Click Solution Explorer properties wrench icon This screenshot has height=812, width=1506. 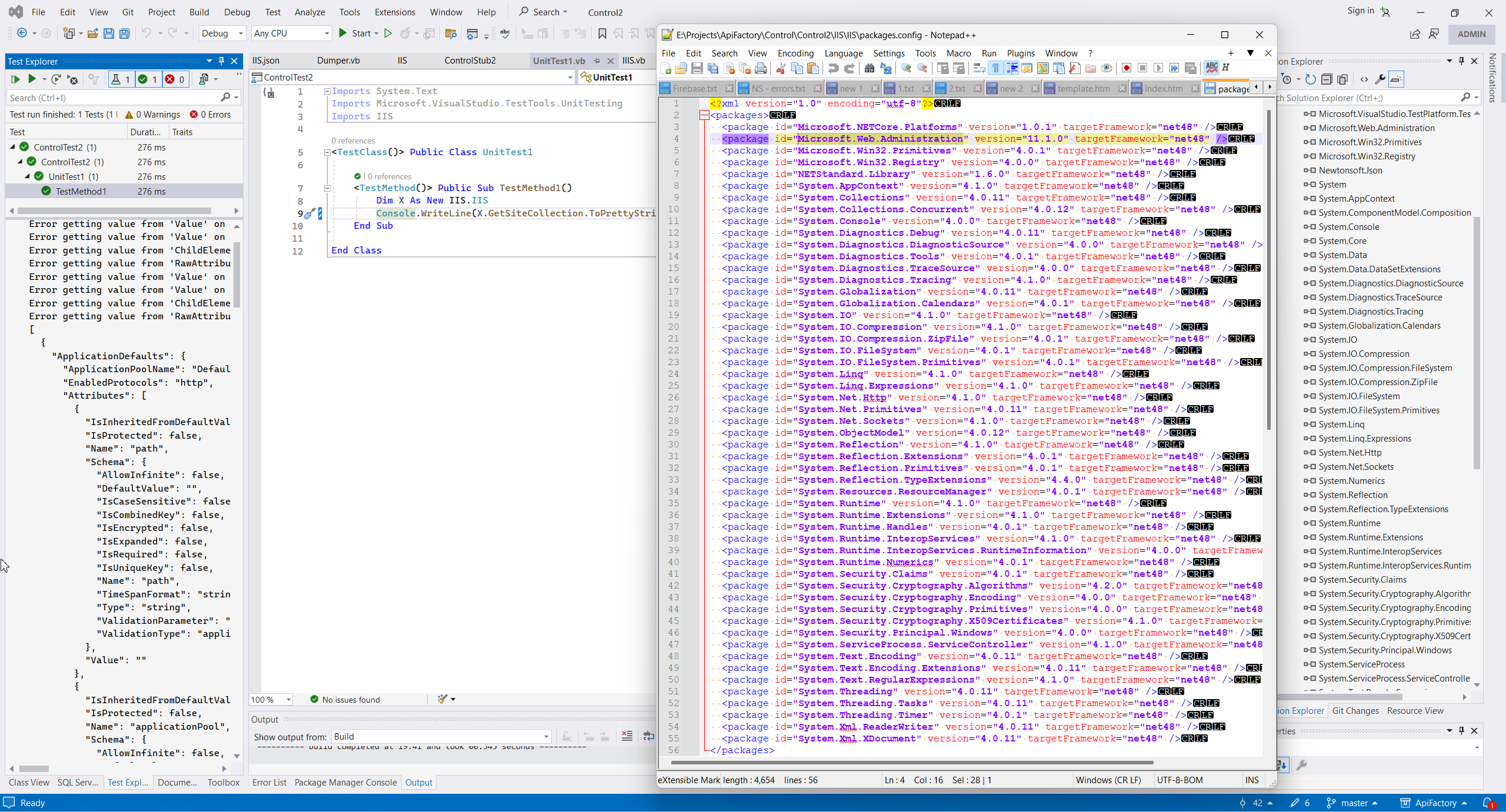coord(1380,79)
